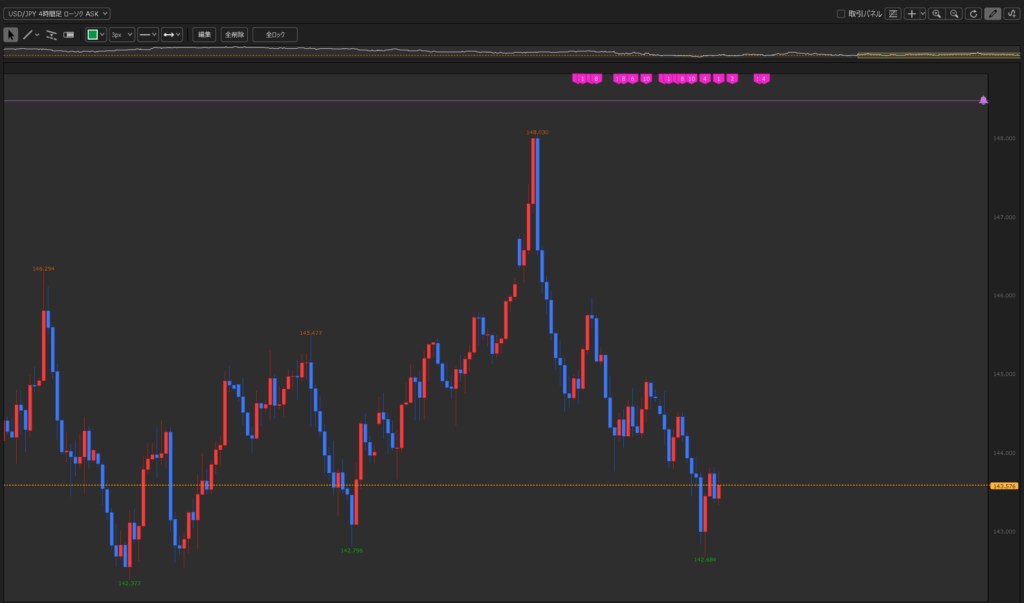Click the 142.796 low price label
1024x603 pixels.
click(x=351, y=551)
